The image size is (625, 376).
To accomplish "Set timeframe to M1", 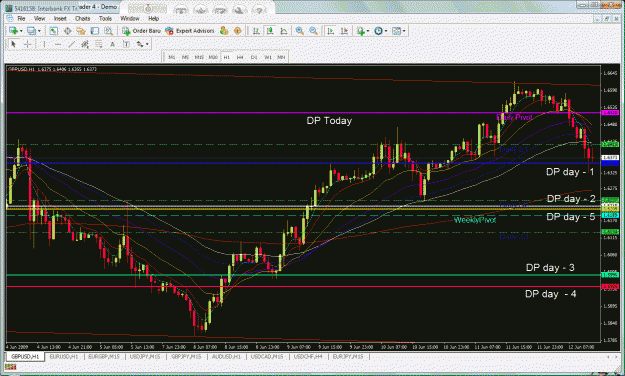I will [x=171, y=57].
